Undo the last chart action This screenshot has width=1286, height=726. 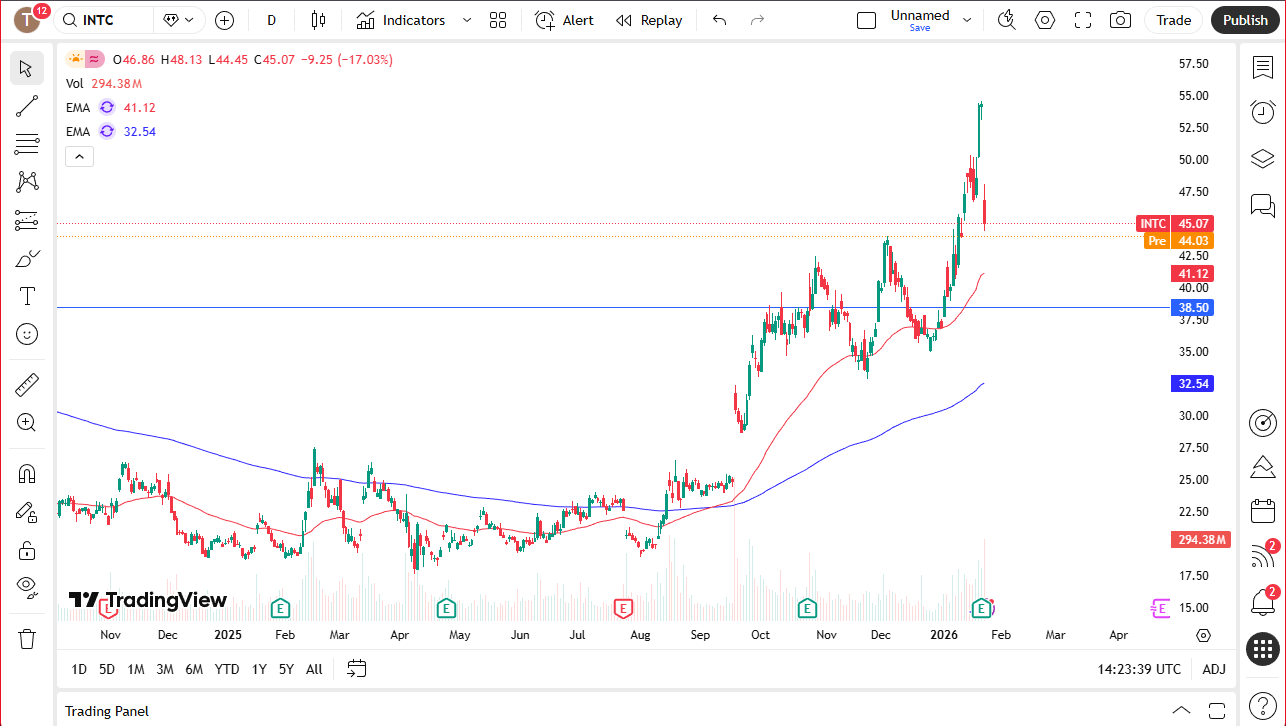click(719, 20)
